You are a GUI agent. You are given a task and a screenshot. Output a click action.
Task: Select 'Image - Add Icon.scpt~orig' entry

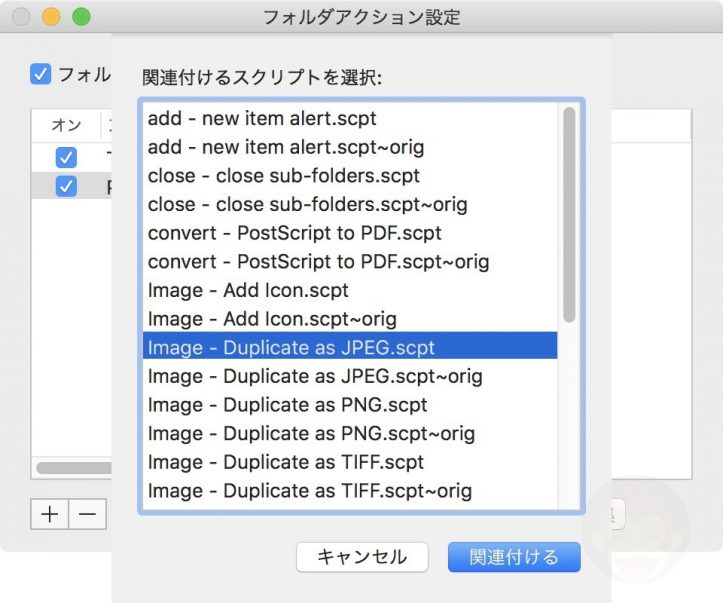(350, 319)
